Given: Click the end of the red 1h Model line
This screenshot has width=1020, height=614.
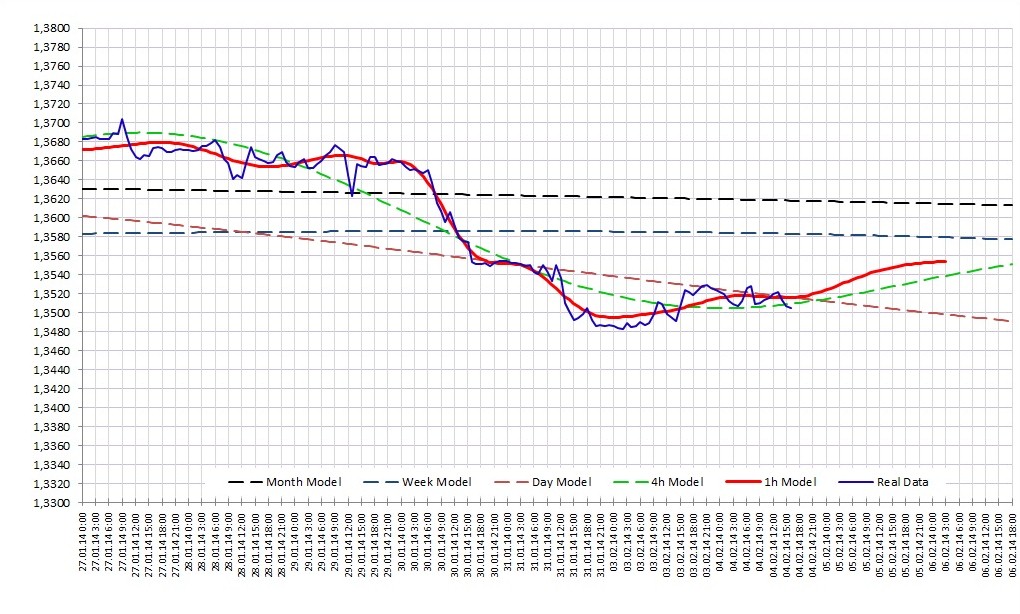Looking at the screenshot, I should (945, 261).
